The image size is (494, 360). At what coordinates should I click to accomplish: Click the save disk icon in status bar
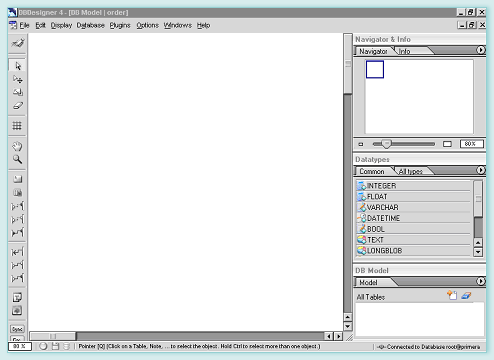click(x=55, y=346)
